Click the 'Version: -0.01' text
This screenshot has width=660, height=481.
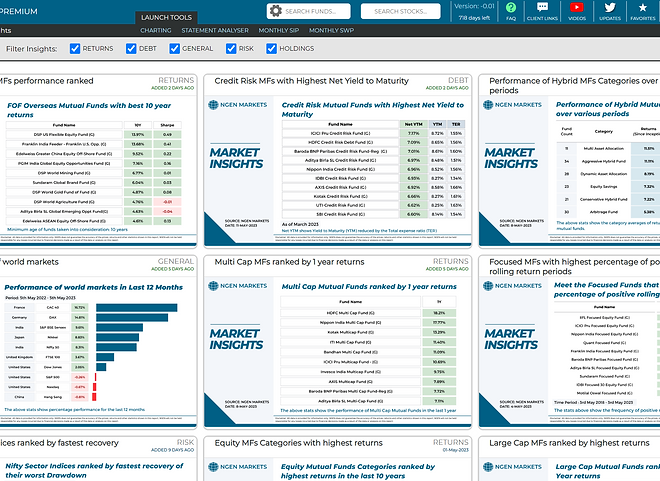[x=474, y=6]
